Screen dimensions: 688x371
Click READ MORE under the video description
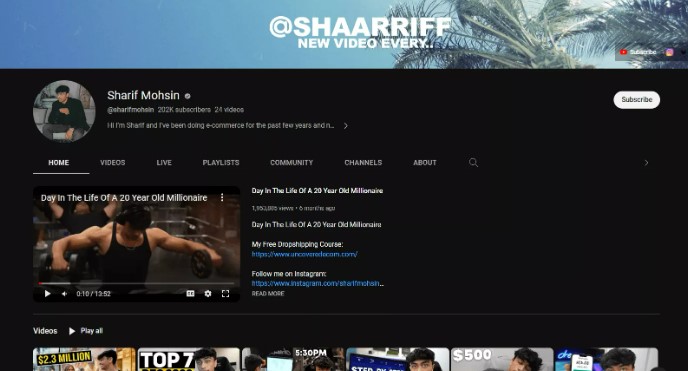[x=268, y=294]
